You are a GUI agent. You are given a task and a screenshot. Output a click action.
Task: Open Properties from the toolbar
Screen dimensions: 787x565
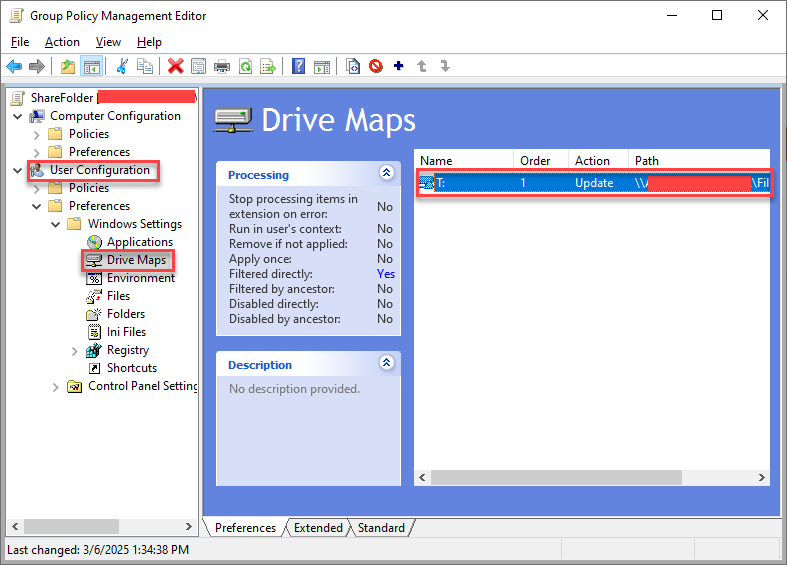[198, 66]
